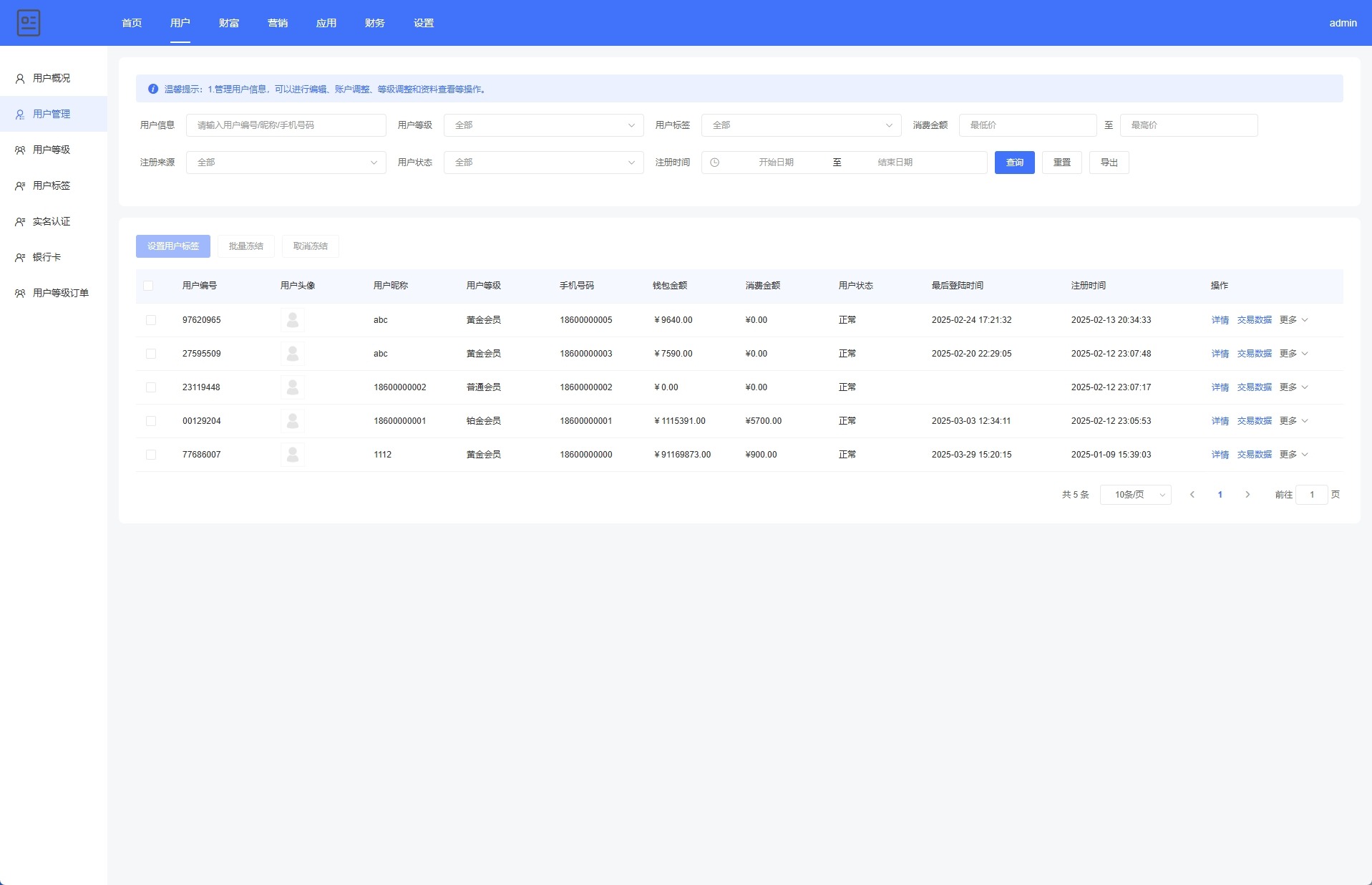Click the 最低价 input field
This screenshot has height=885, width=1372.
tap(1027, 125)
